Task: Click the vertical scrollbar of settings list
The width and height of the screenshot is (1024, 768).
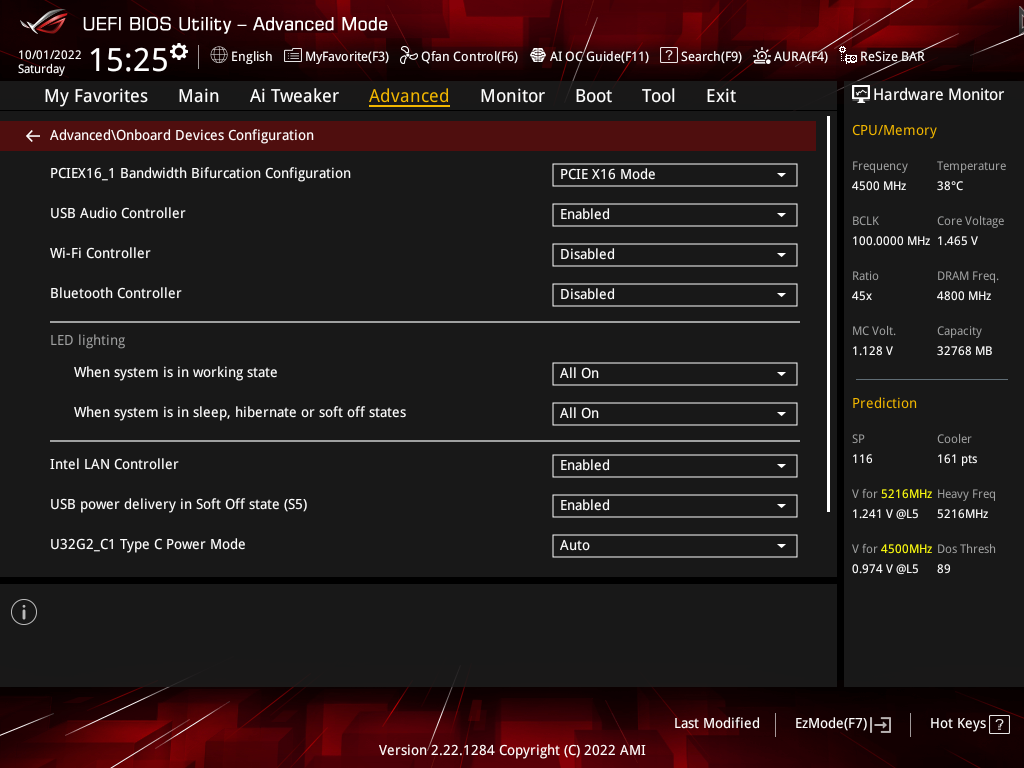Action: [829, 315]
